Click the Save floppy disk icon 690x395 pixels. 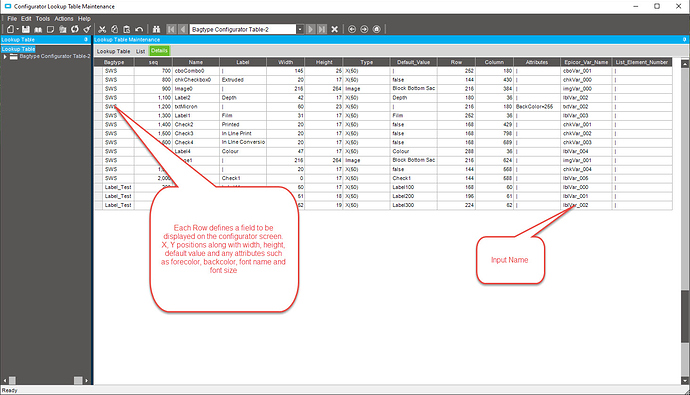tap(26, 29)
